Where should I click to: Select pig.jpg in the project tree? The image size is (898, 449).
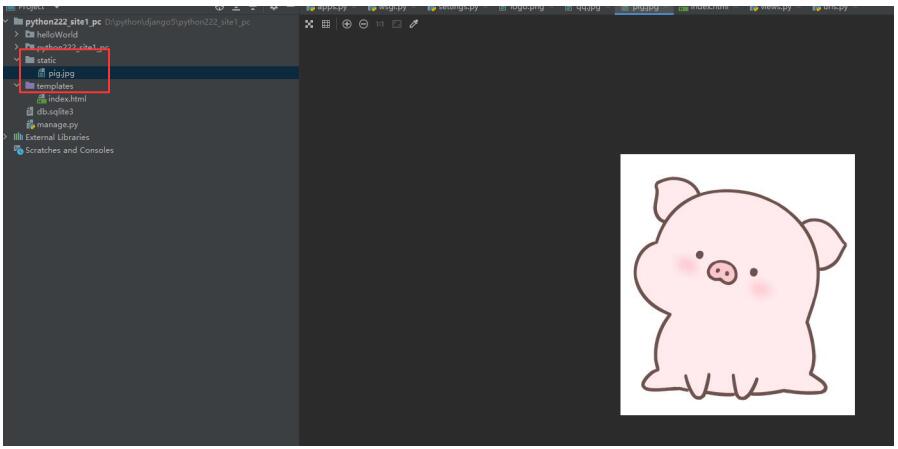pyautogui.click(x=61, y=73)
